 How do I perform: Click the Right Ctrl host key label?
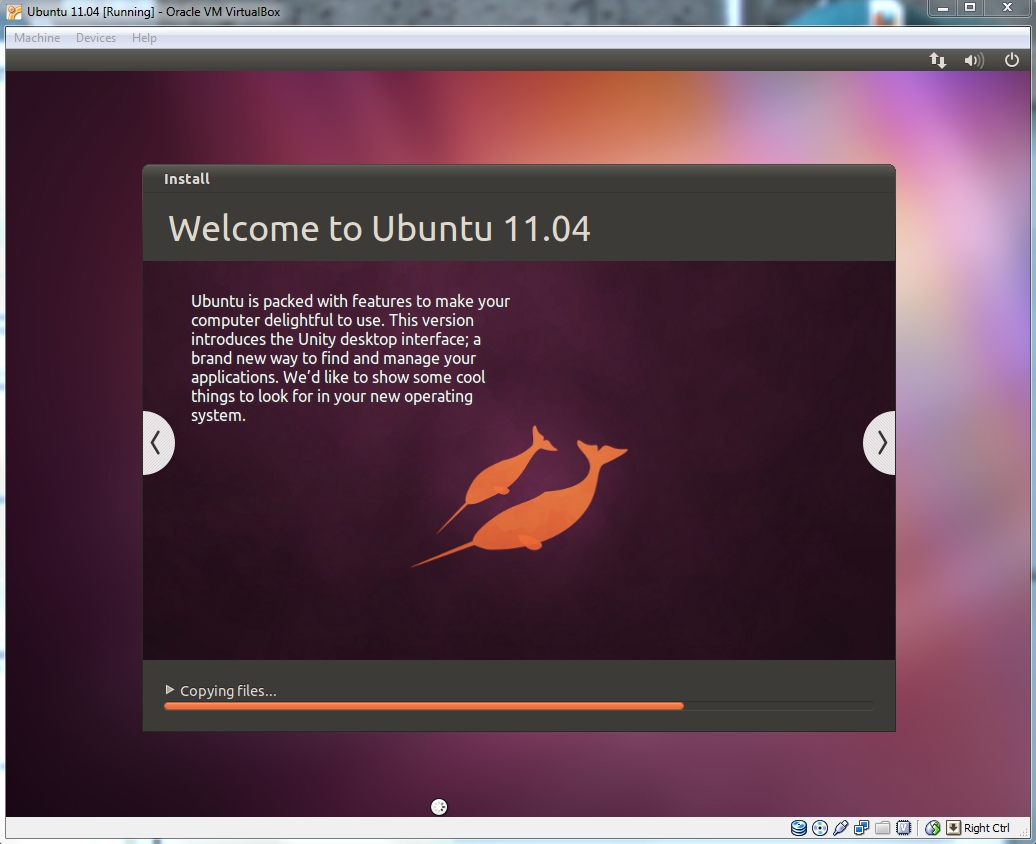click(986, 827)
